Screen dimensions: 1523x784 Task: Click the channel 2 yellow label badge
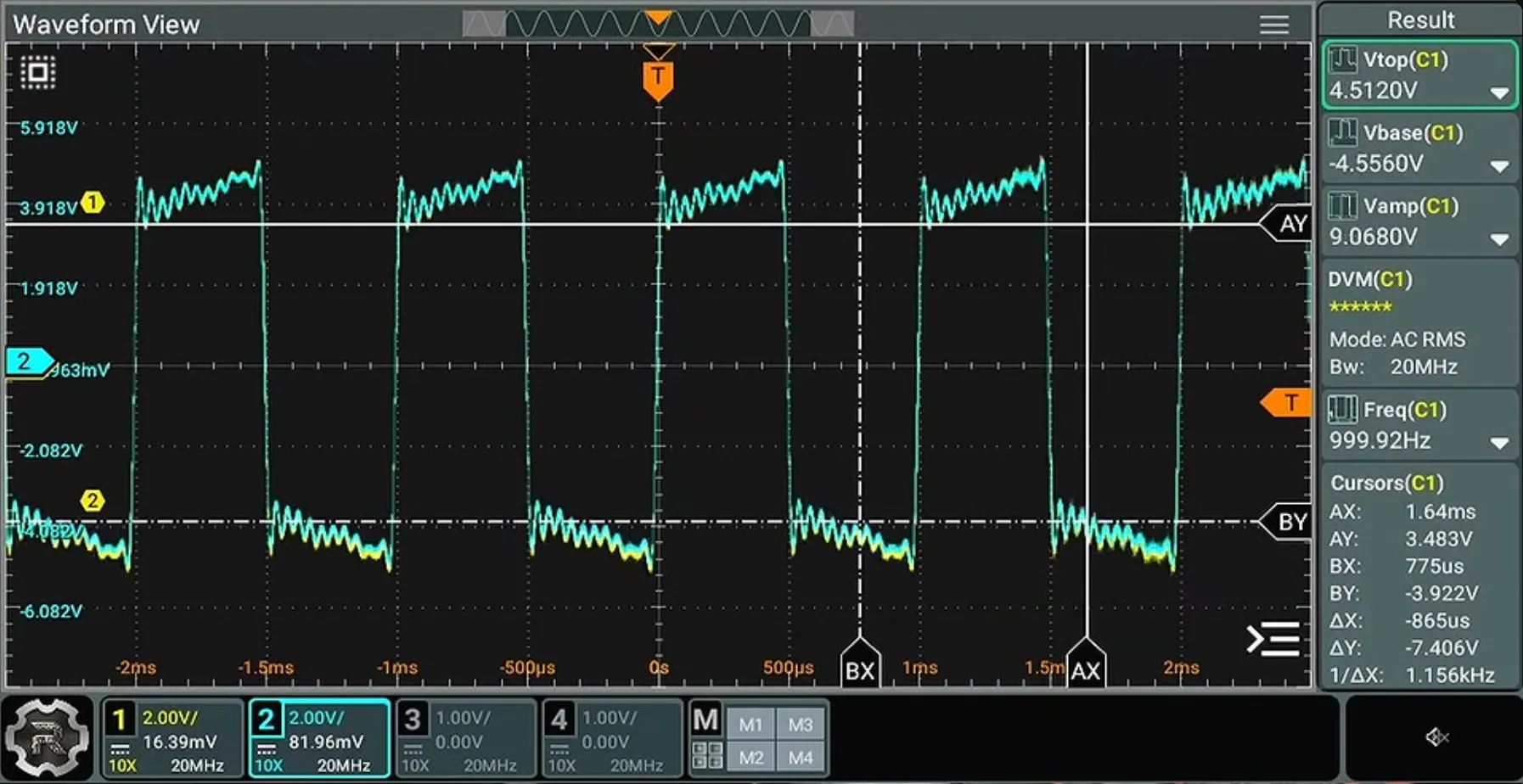coord(92,501)
